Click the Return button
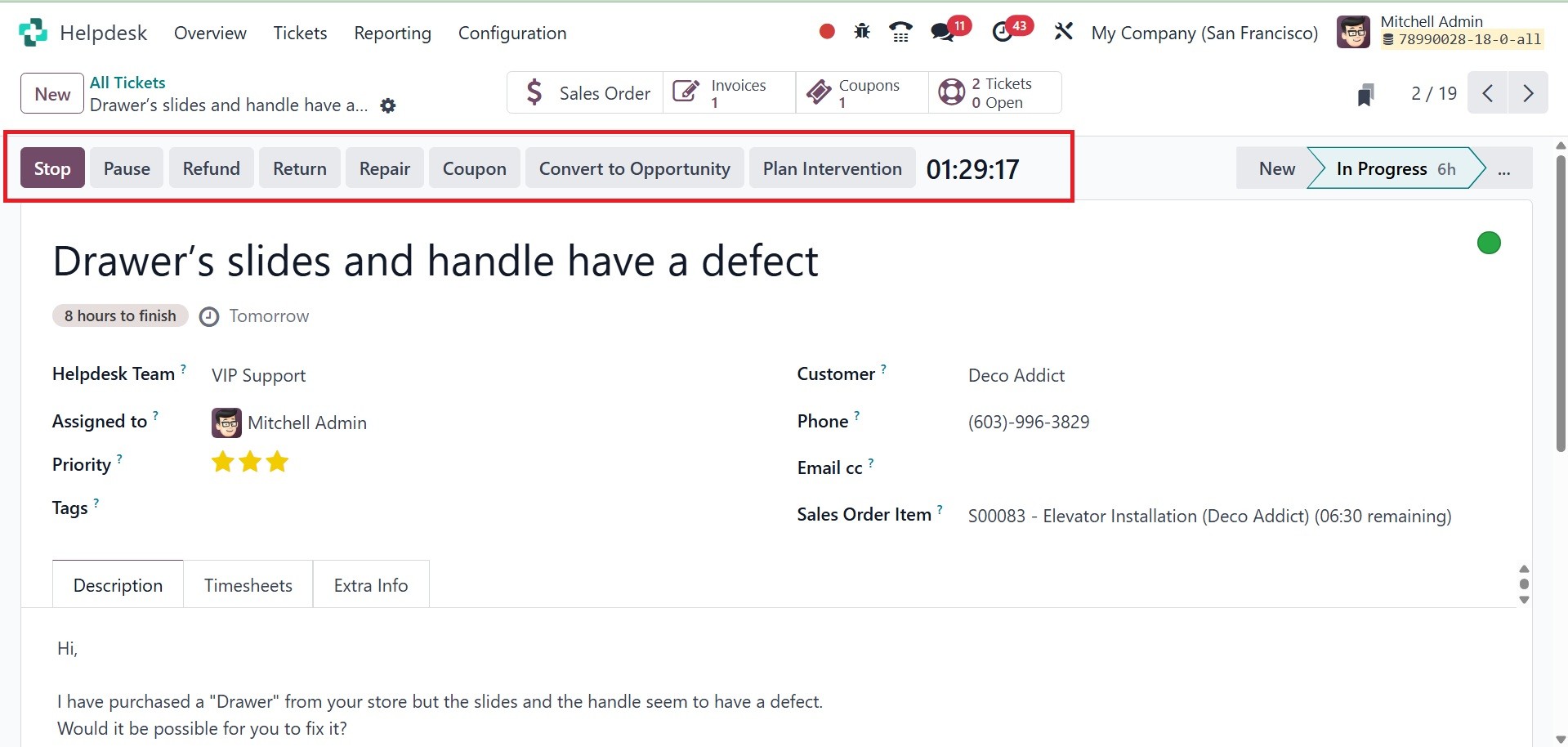Image resolution: width=1568 pixels, height=747 pixels. tap(300, 168)
